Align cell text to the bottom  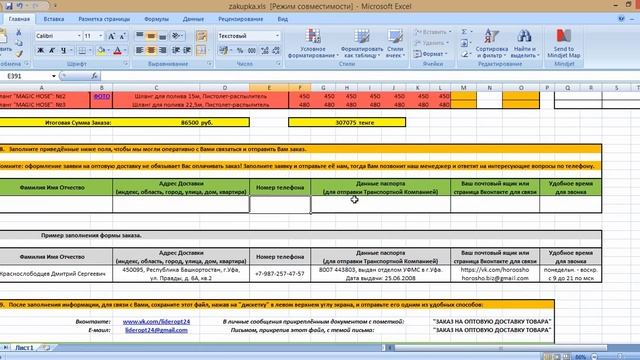tap(162, 36)
